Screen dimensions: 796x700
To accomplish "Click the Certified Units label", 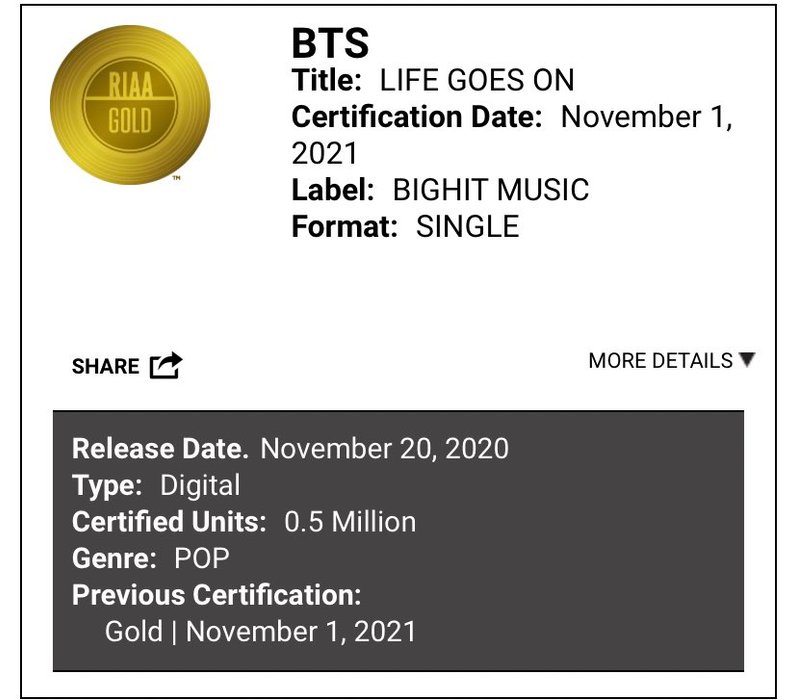I will tap(169, 521).
